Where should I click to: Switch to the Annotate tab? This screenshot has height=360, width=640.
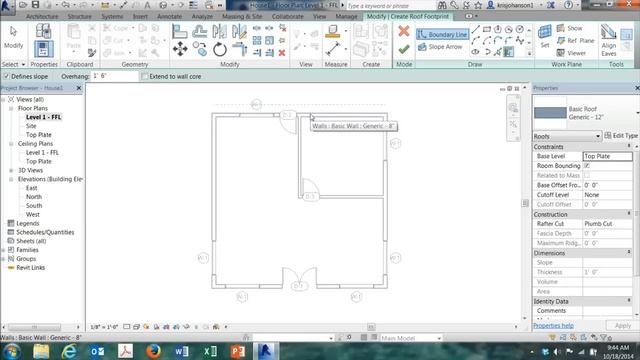point(169,16)
